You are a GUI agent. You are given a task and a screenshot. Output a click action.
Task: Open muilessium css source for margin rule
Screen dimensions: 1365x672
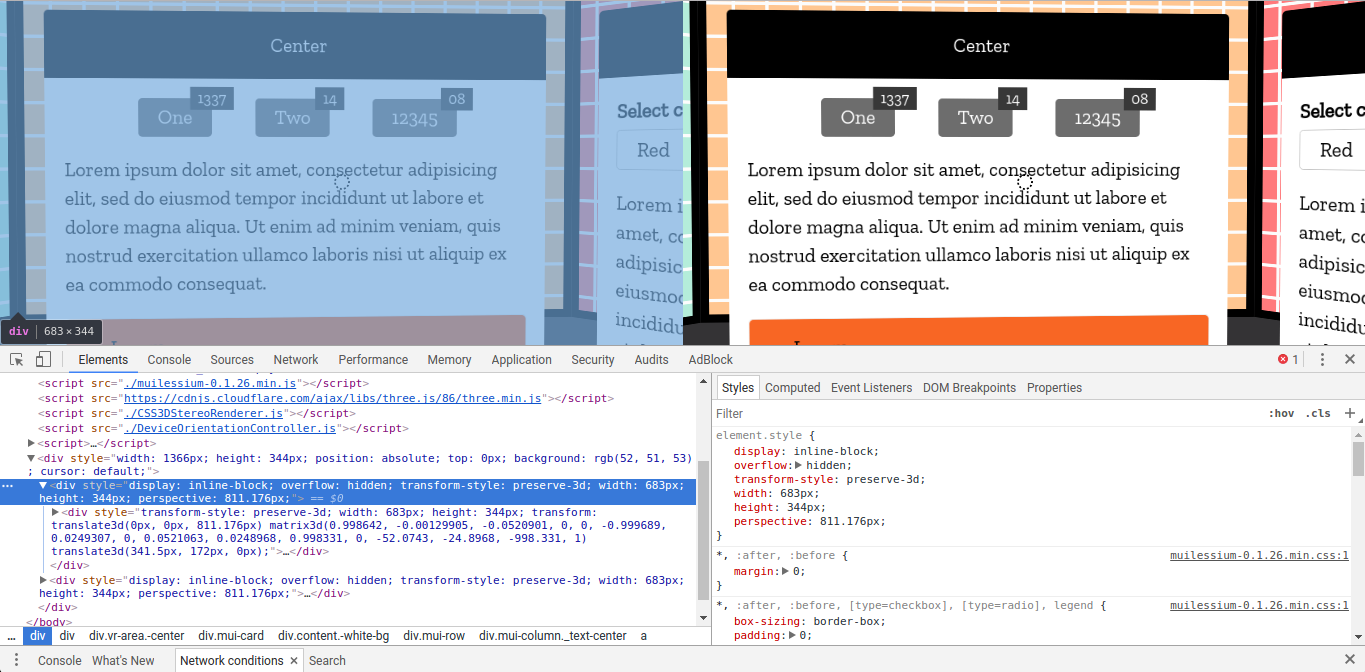click(x=1259, y=556)
